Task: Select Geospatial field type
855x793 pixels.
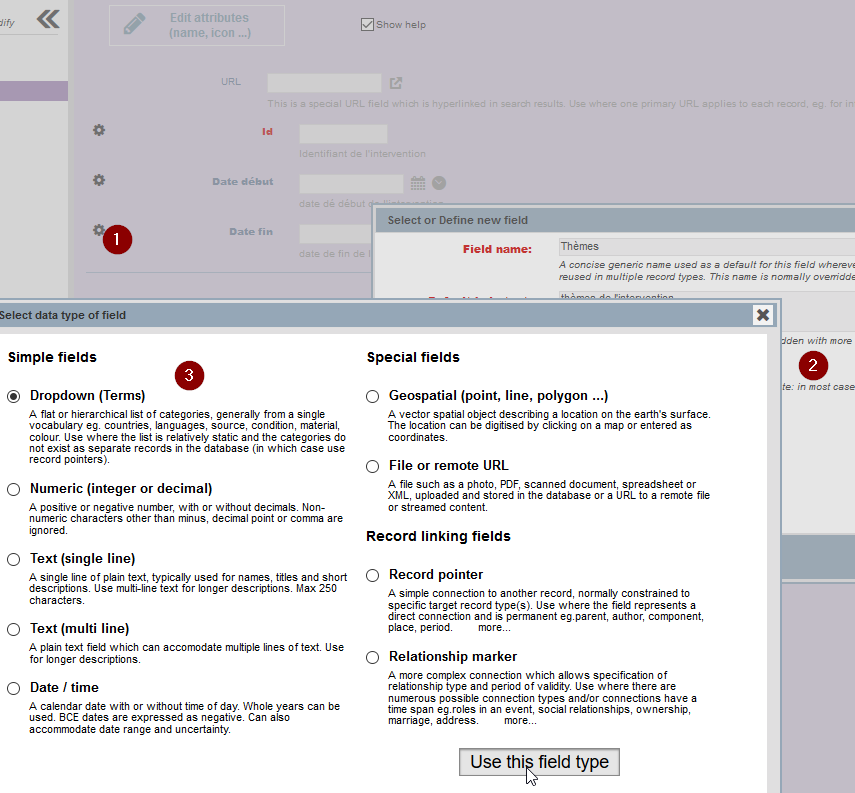Action: 373,396
